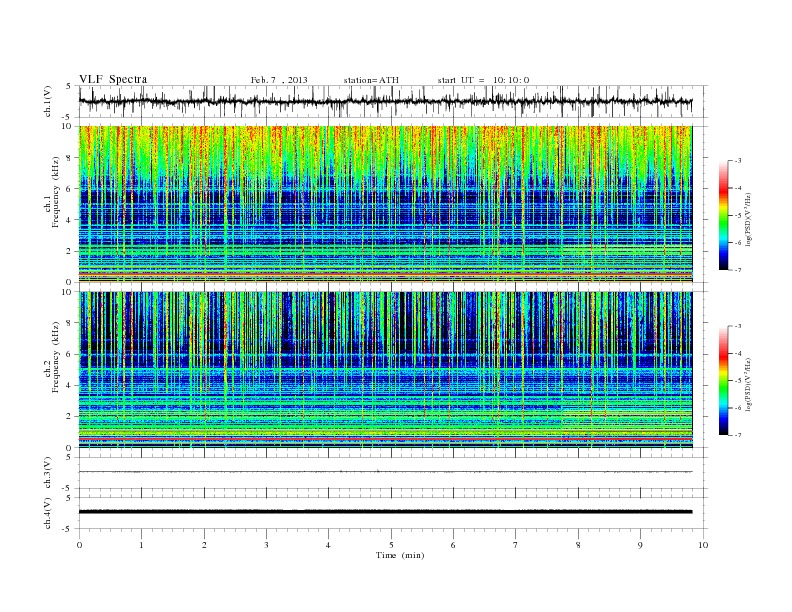Click the 'station=ATH' header label
792x612 pixels.
(x=371, y=80)
